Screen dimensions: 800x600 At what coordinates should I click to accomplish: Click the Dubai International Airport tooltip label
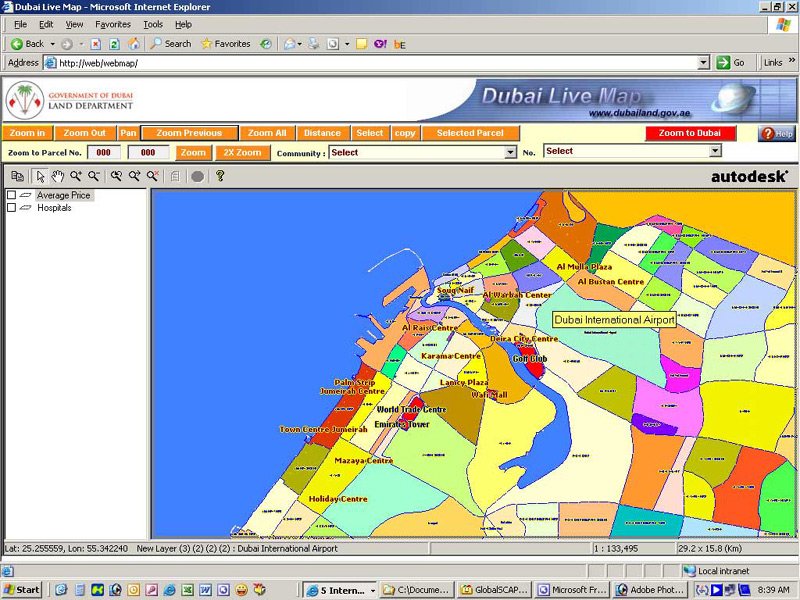pyautogui.click(x=614, y=320)
